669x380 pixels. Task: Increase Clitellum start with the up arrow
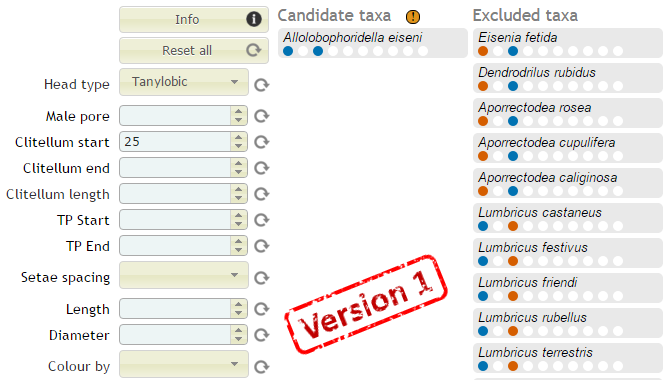click(x=239, y=137)
